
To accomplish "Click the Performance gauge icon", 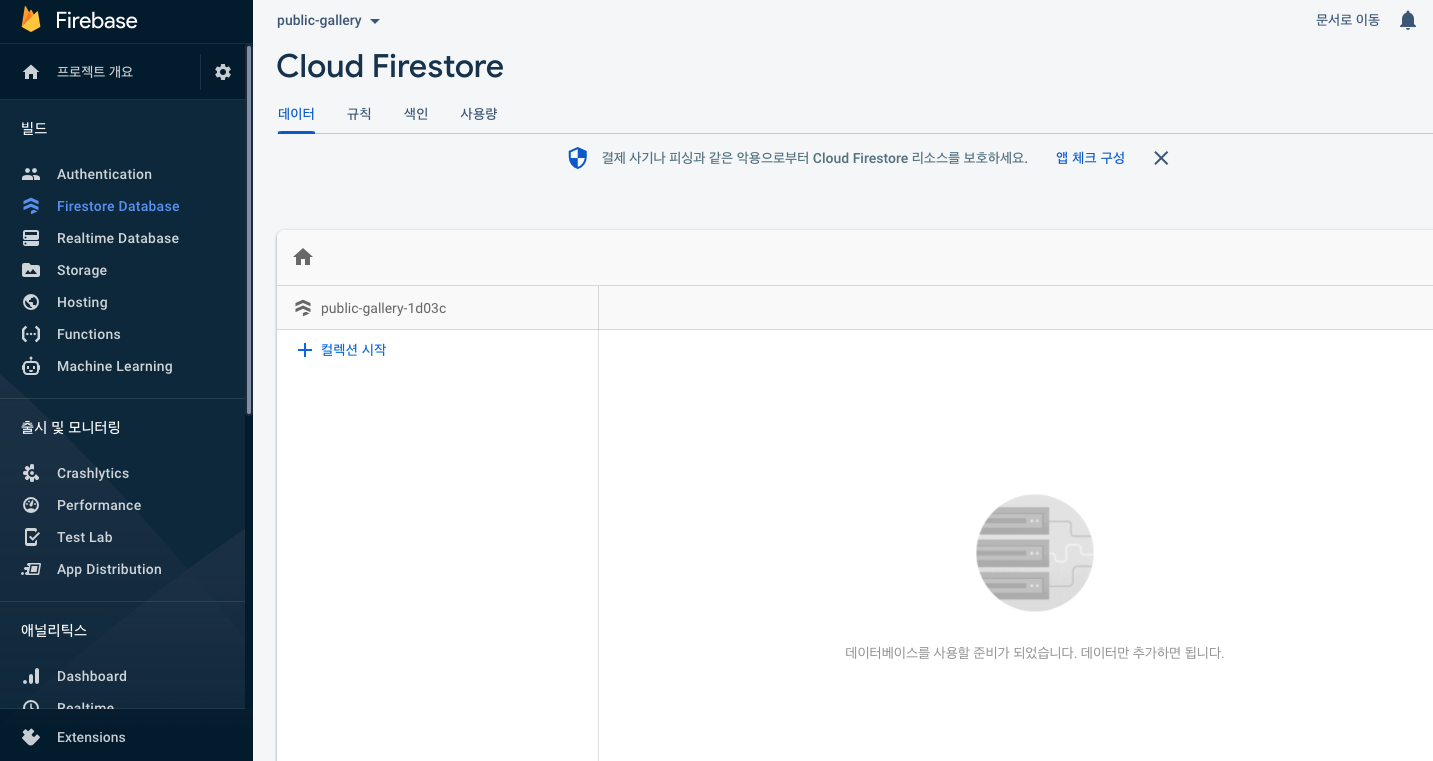I will coord(31,505).
